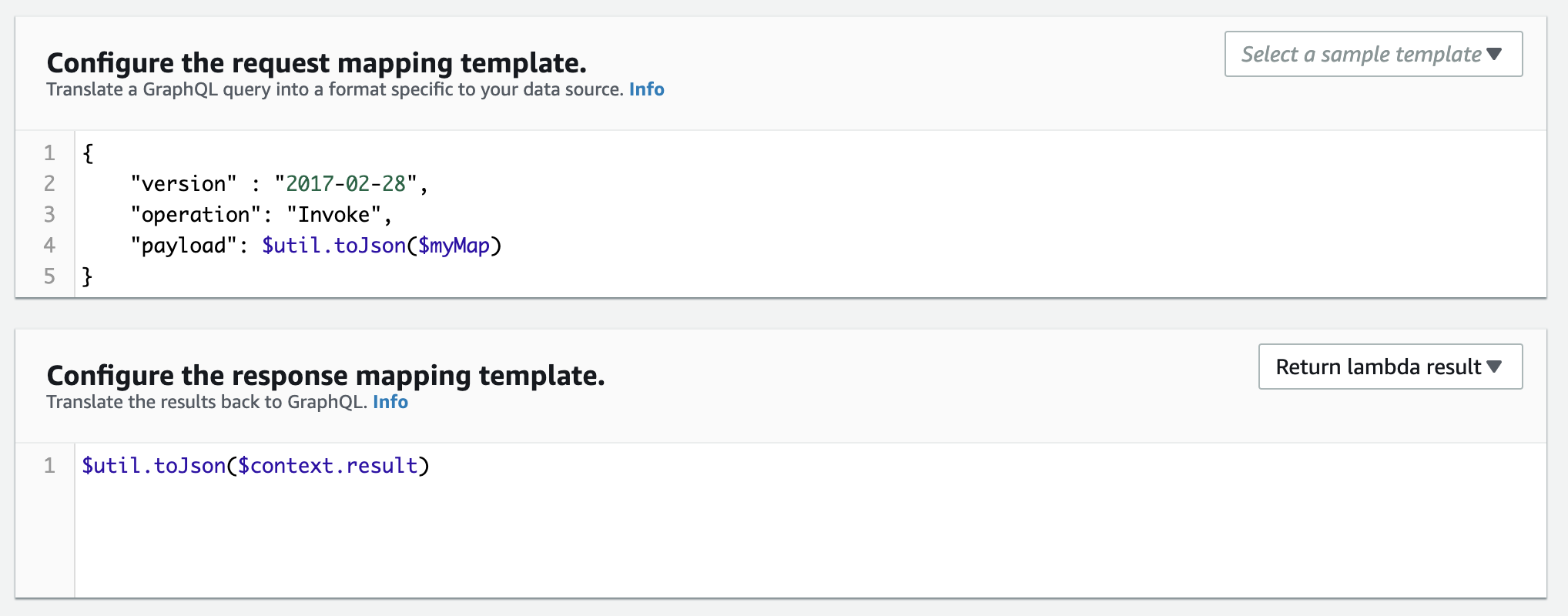Open the Select a sample template dropdown
Screen dimensions: 1568x616
pyautogui.click(x=1372, y=53)
